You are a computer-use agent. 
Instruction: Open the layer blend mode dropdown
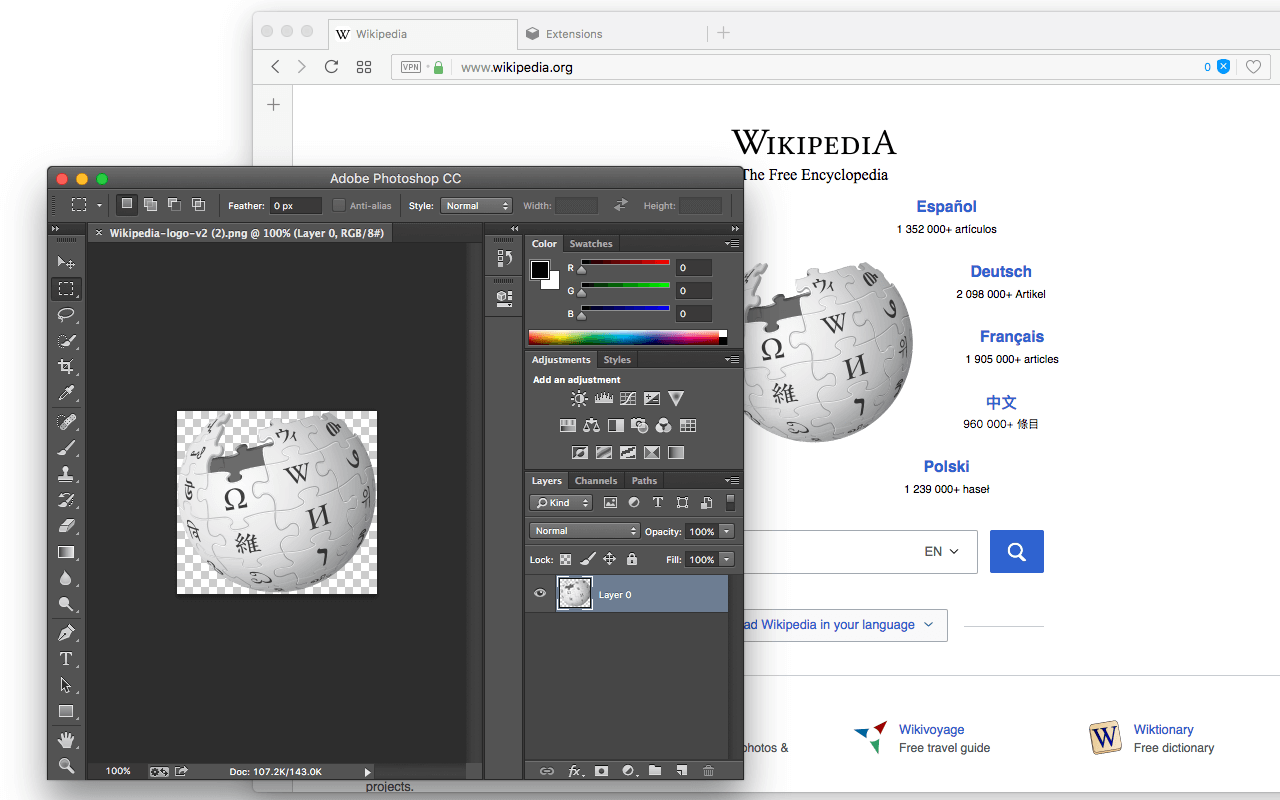click(584, 531)
